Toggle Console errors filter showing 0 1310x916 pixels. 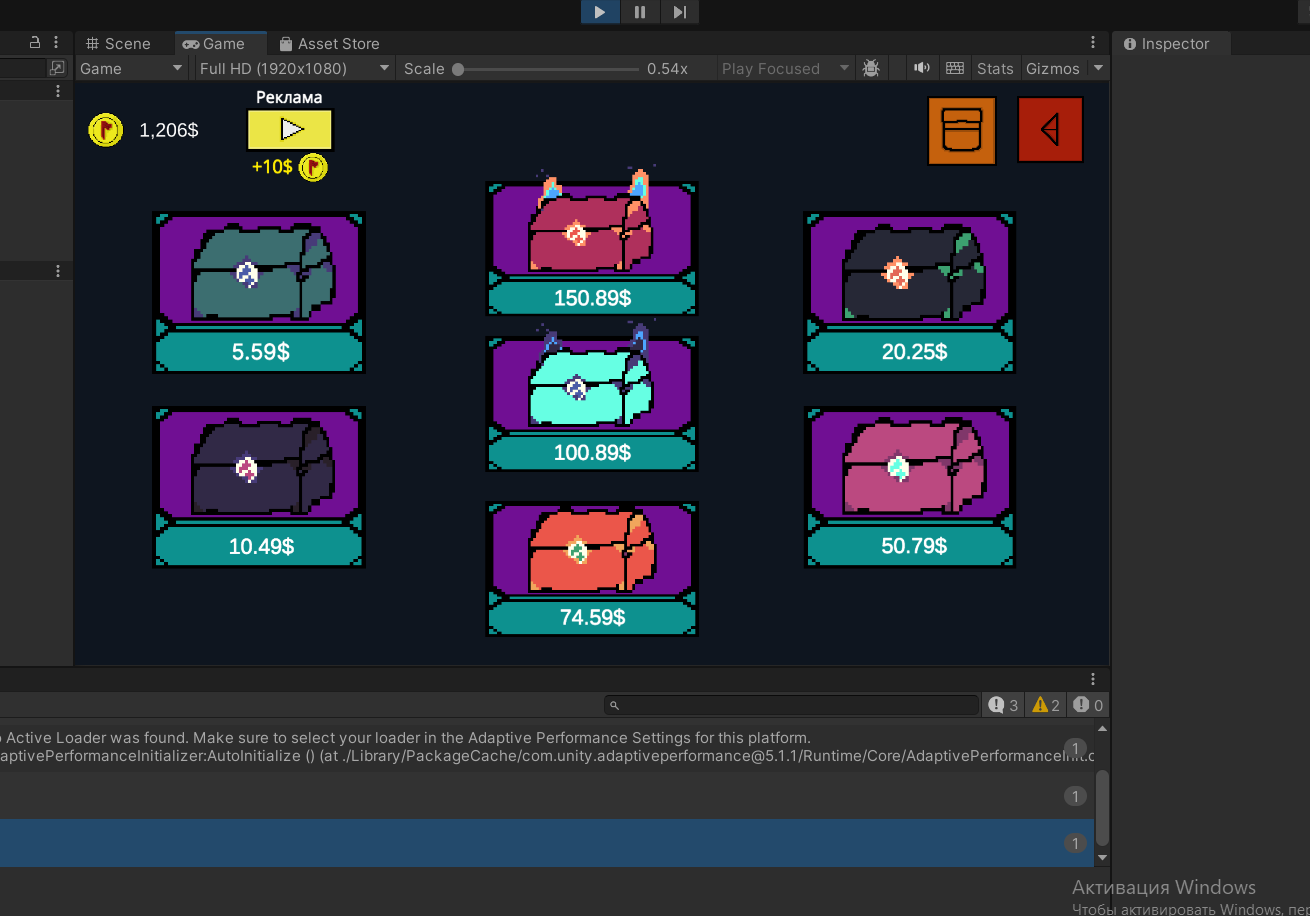tap(1088, 705)
